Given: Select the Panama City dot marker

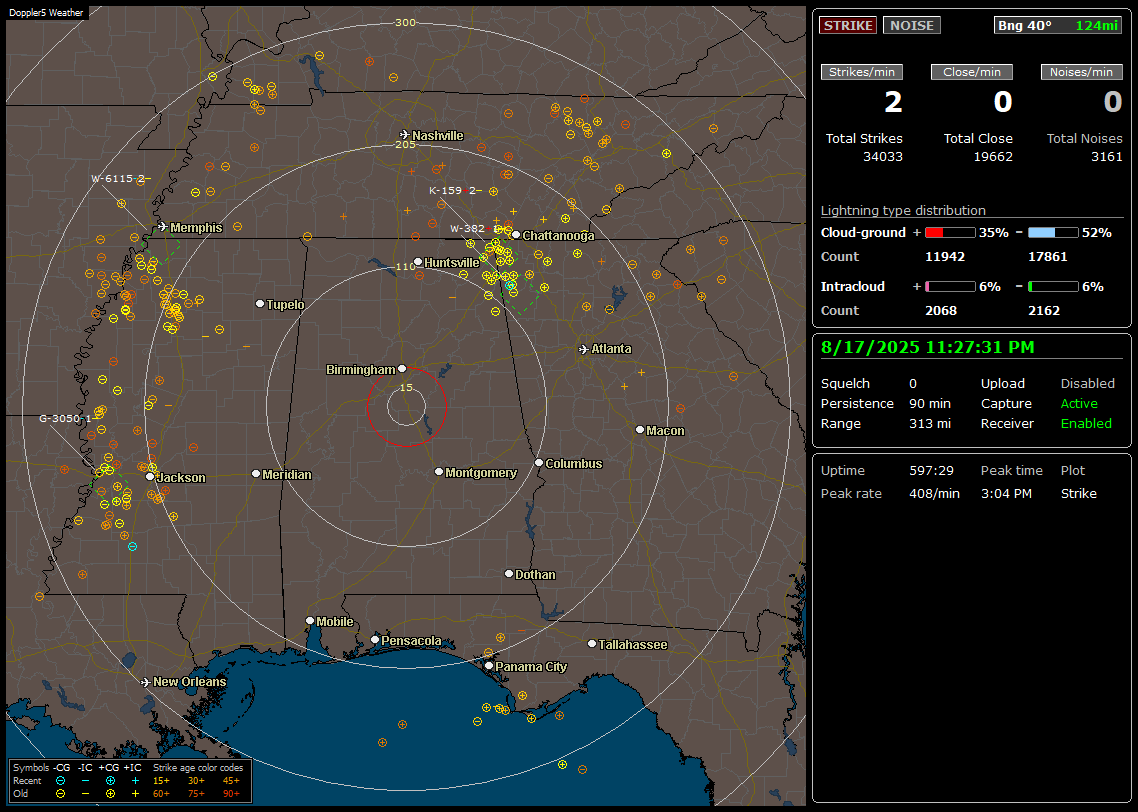Looking at the screenshot, I should [489, 665].
